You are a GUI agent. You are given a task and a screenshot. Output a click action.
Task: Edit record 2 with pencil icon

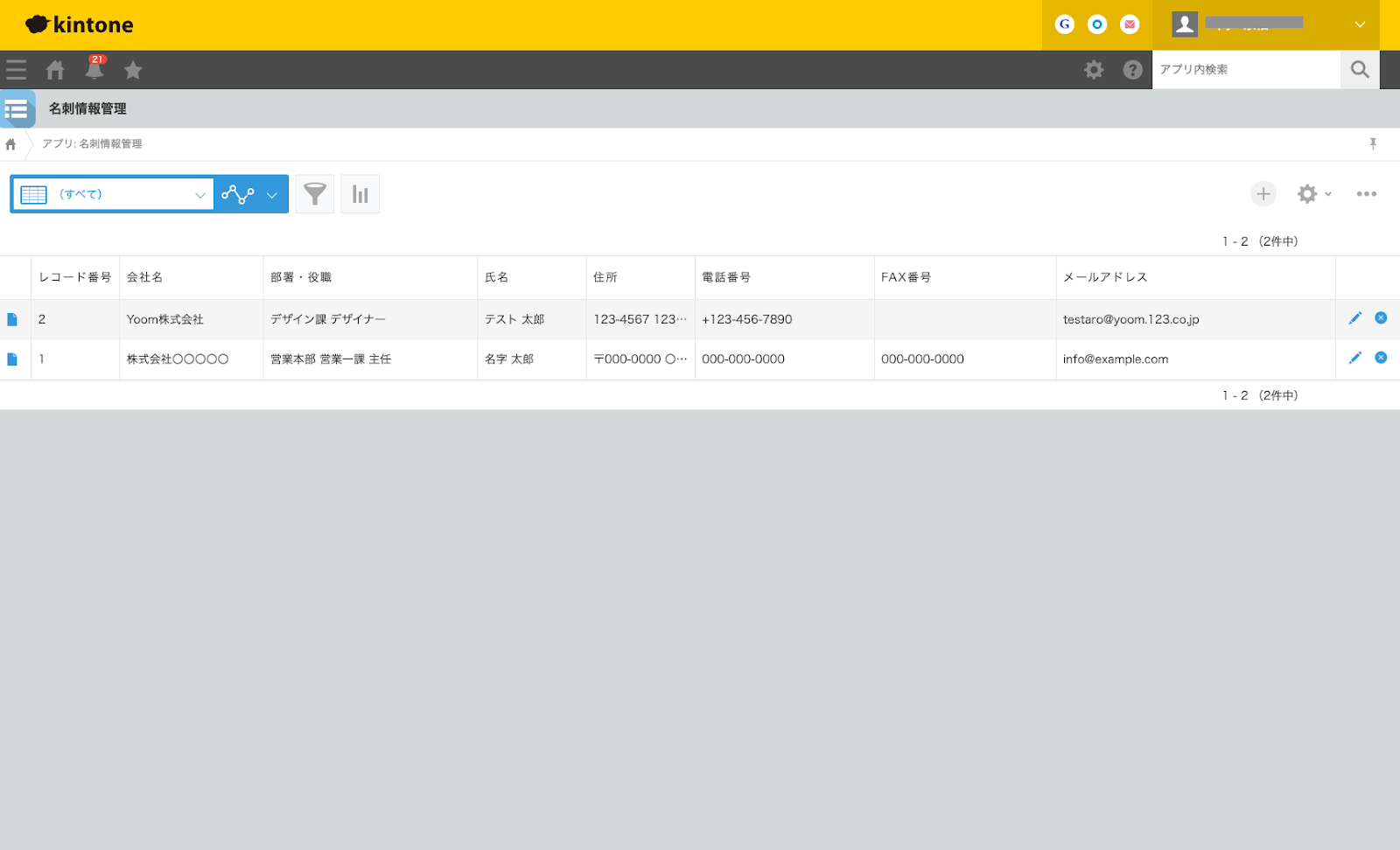tap(1354, 318)
